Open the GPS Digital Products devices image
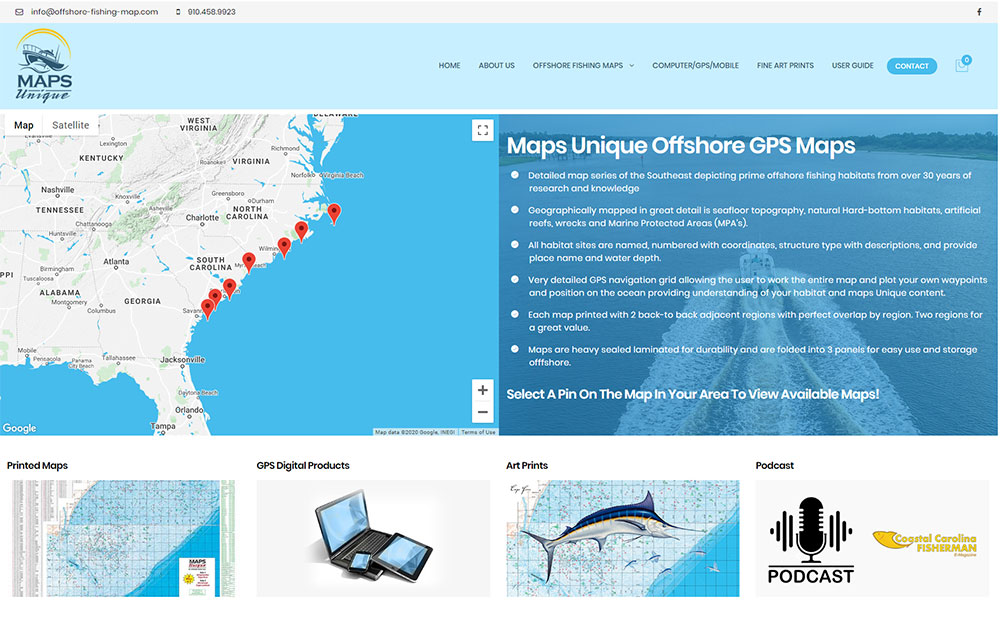 tap(373, 538)
